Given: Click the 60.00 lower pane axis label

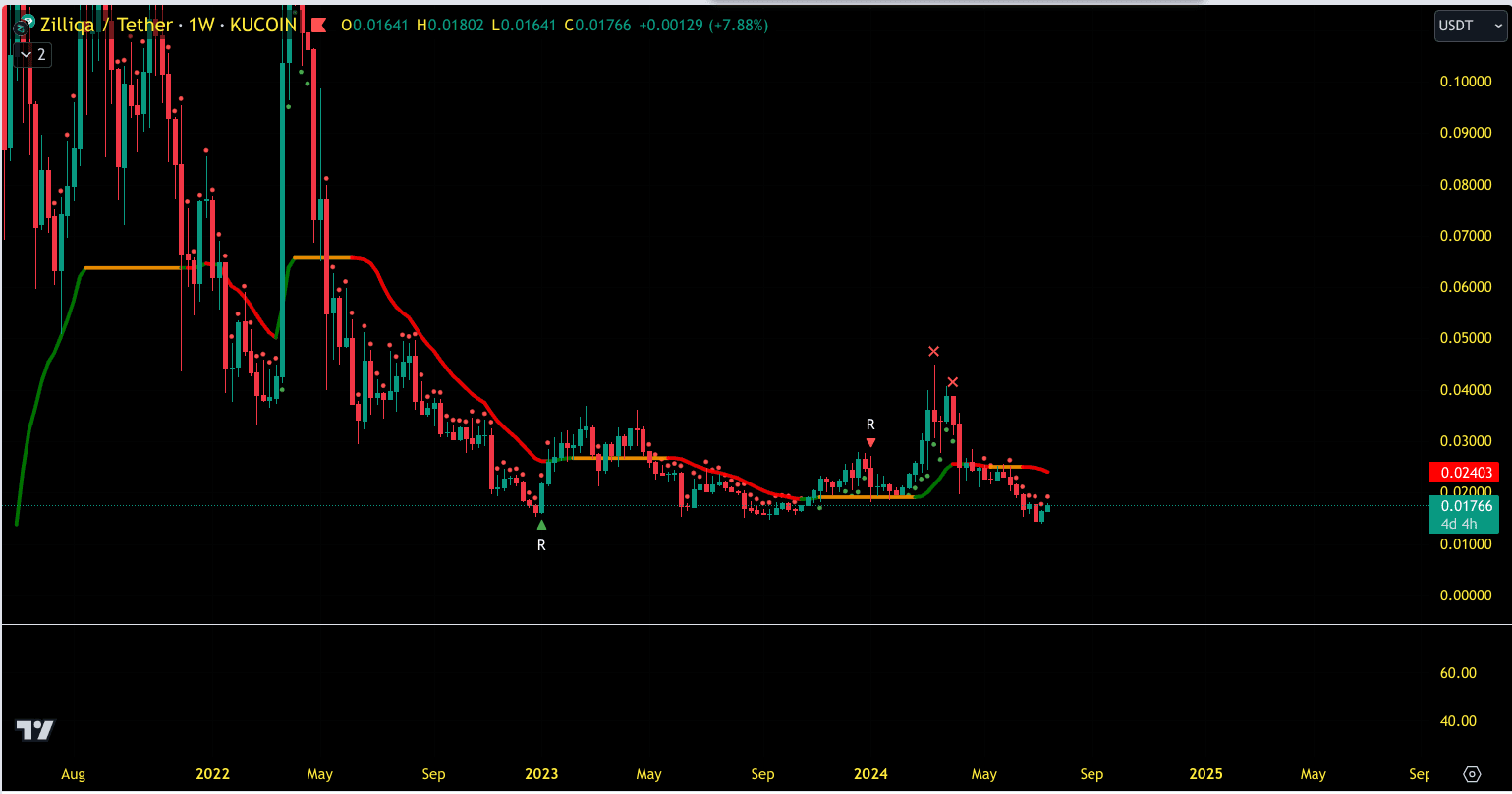Looking at the screenshot, I should (1458, 673).
